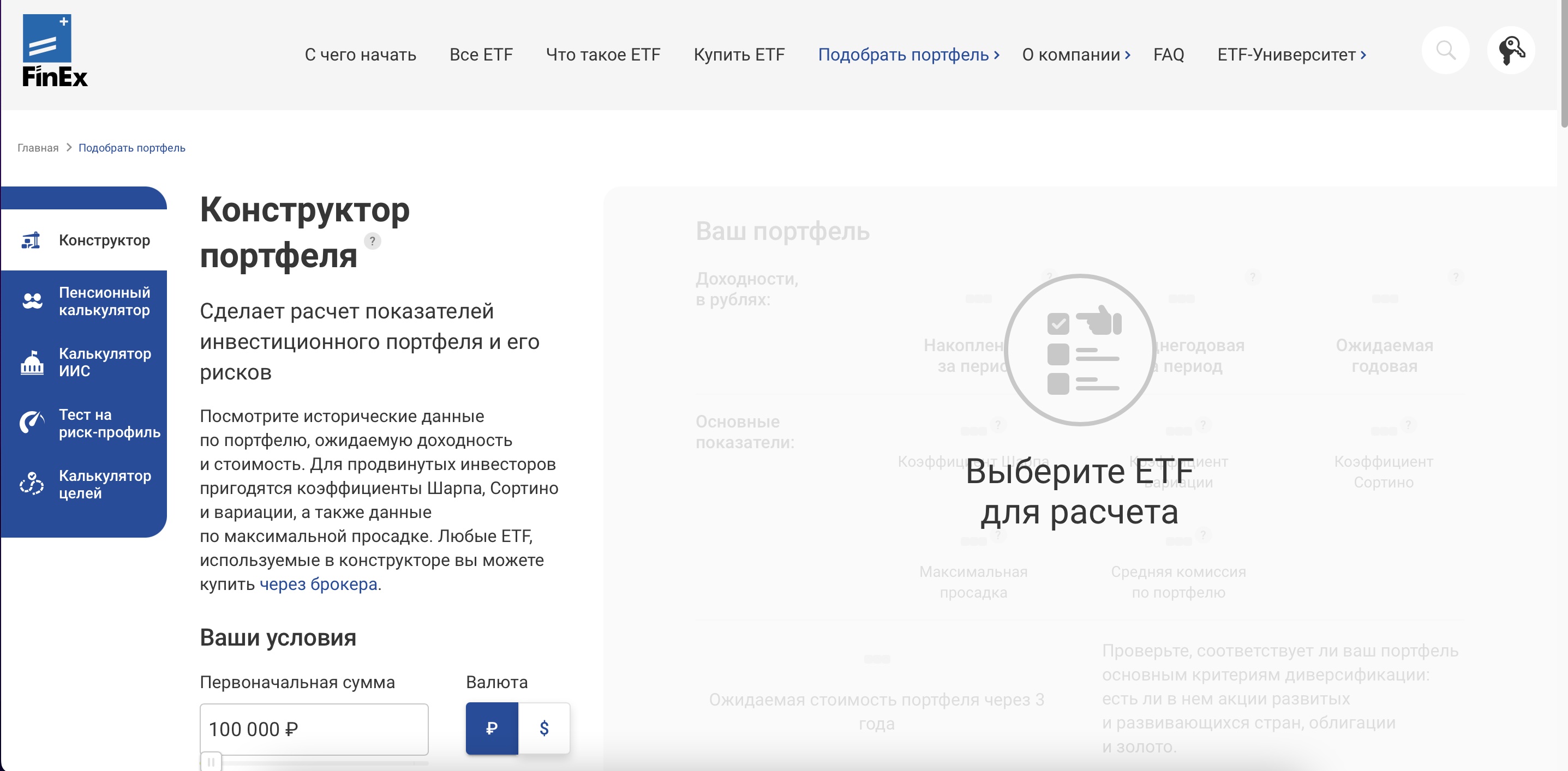Click the Ваш портфель heading
The width and height of the screenshot is (1568, 771).
783,231
